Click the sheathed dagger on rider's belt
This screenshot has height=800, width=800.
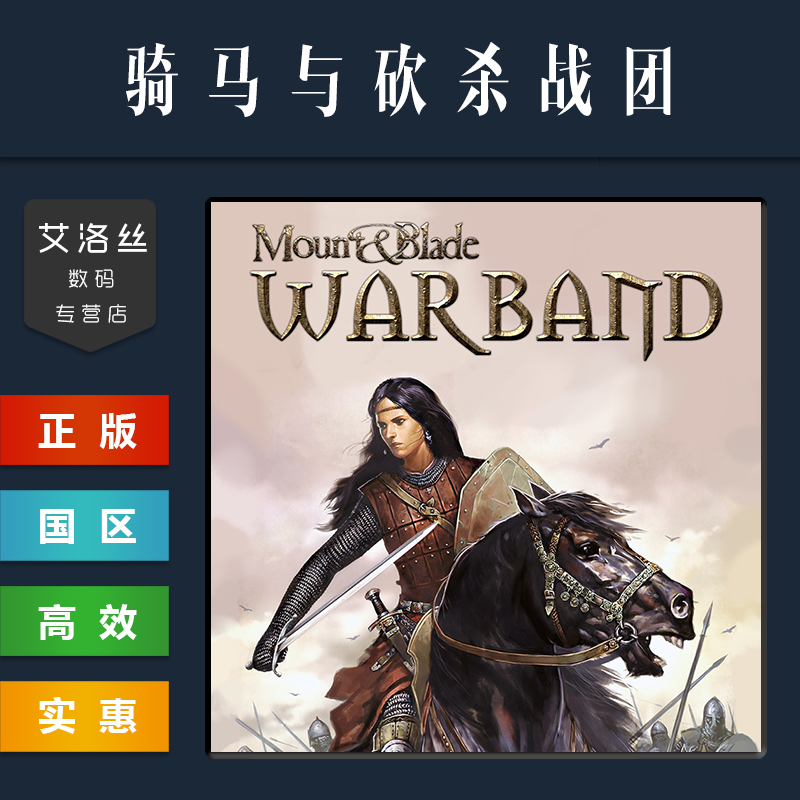(390, 625)
